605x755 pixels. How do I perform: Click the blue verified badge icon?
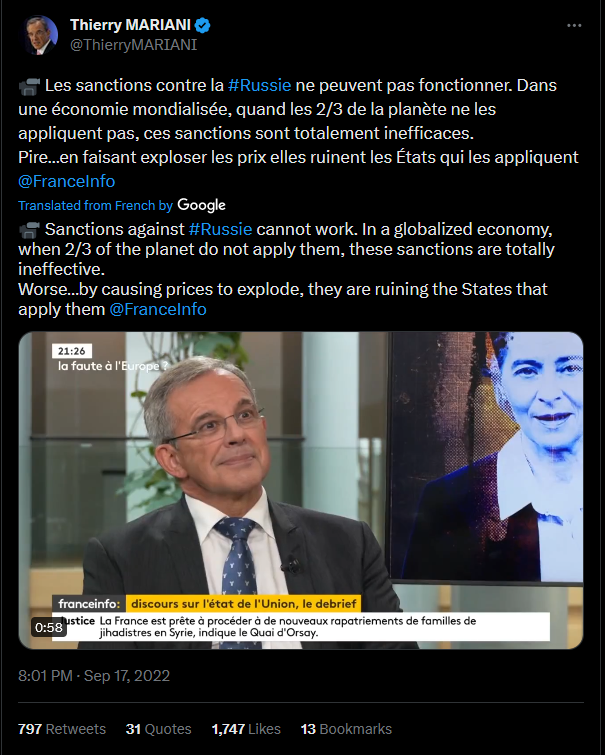coord(202,25)
